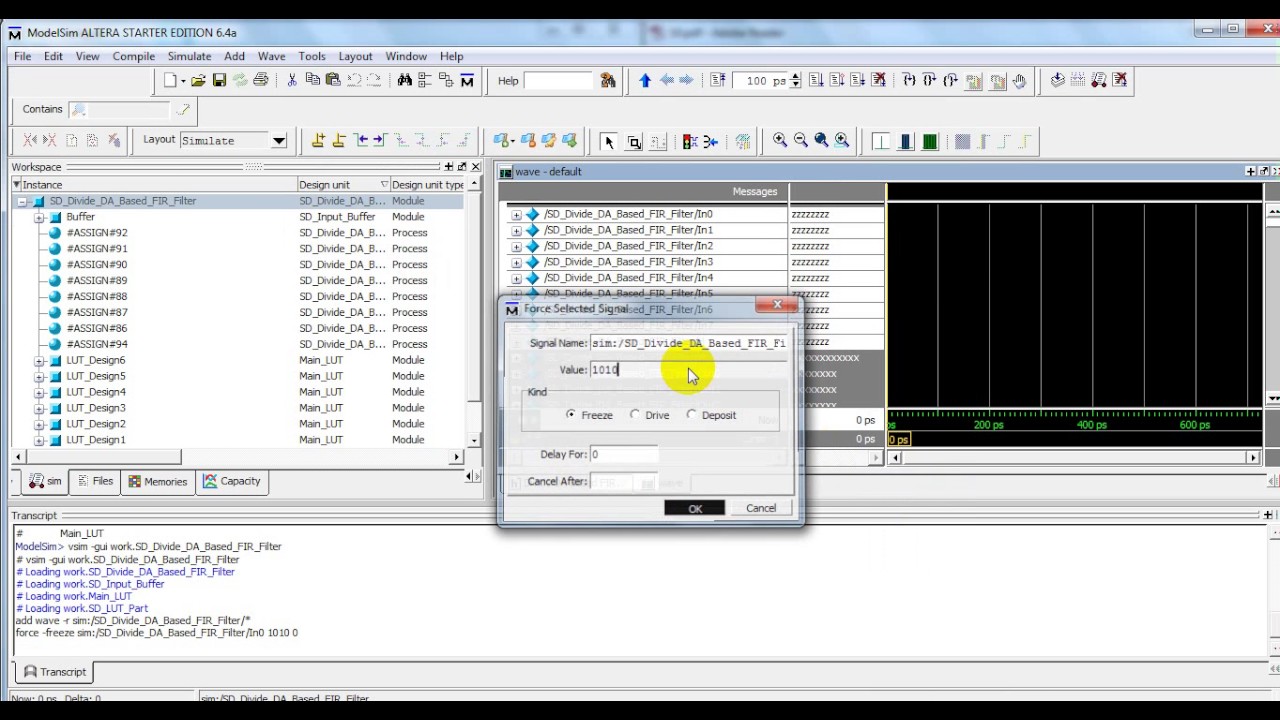This screenshot has width=1280, height=720.
Task: Switch to the Capacity workspace tab
Action: (x=232, y=481)
